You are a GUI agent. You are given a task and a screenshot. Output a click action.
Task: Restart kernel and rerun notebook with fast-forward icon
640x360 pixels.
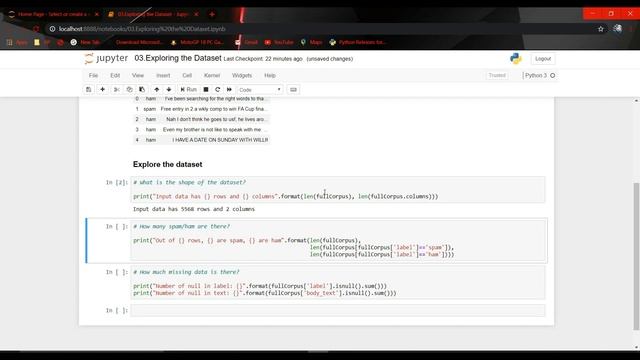tap(229, 89)
